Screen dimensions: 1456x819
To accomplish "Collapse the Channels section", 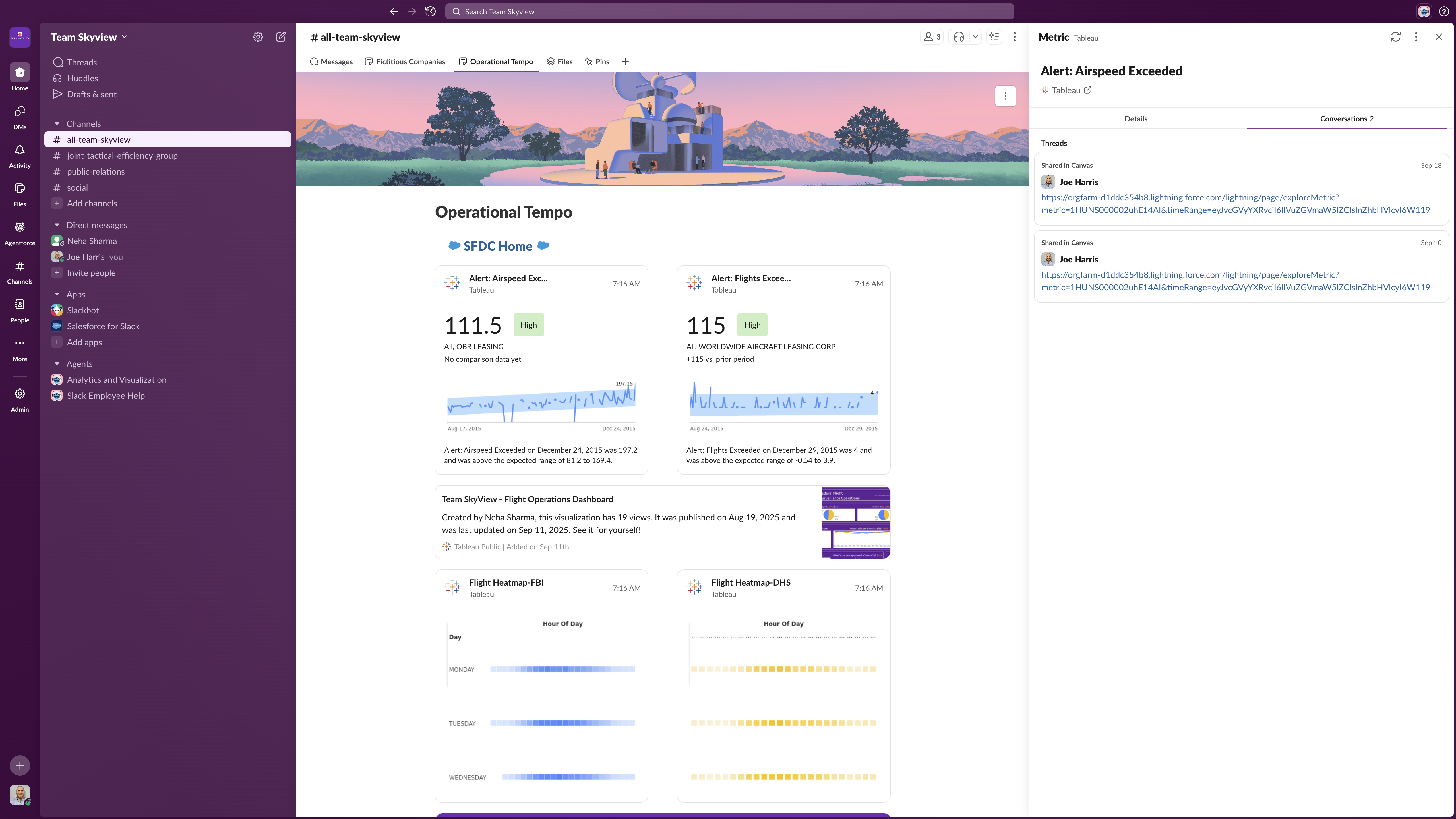I will click(x=57, y=124).
